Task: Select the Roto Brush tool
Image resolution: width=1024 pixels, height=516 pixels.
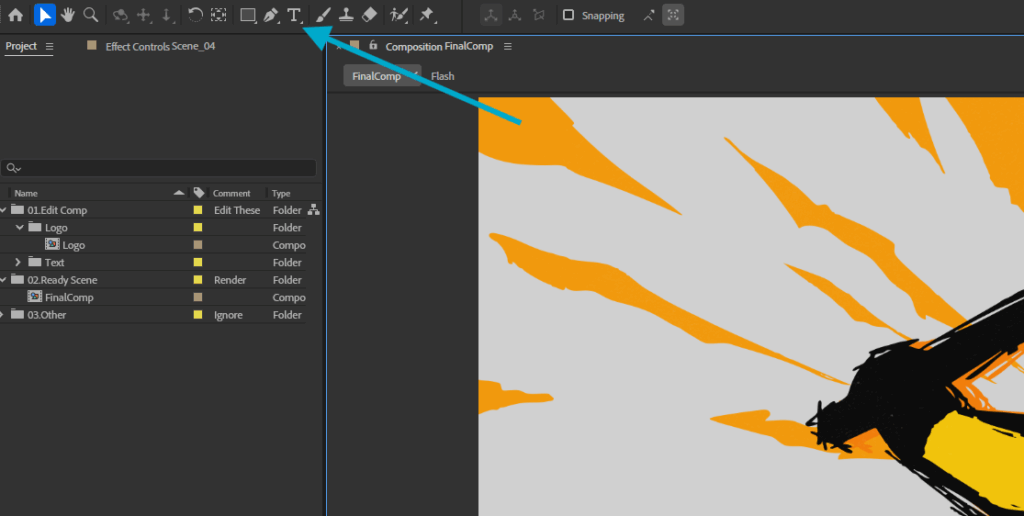Action: 398,15
